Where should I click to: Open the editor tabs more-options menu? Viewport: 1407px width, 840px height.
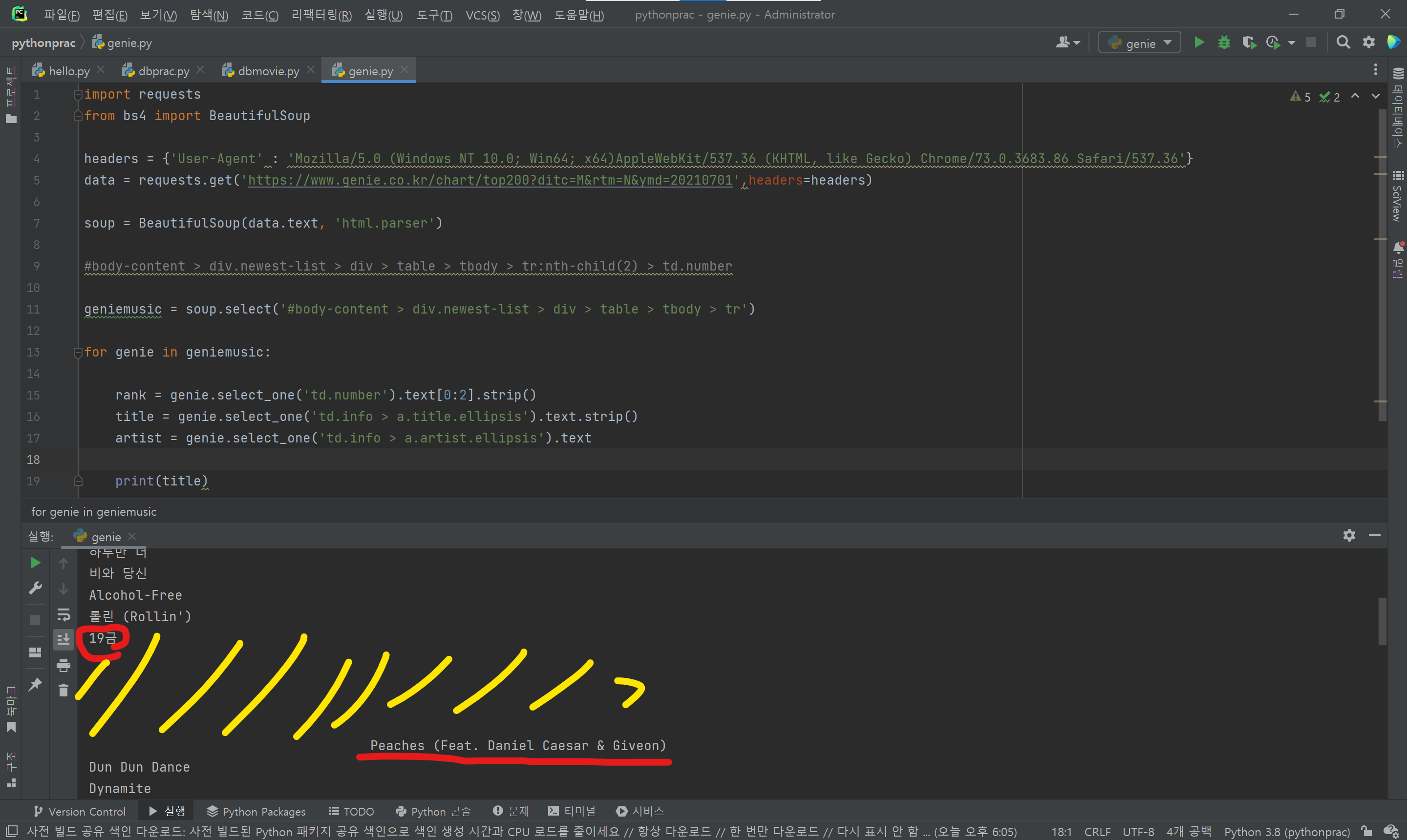(1375, 70)
